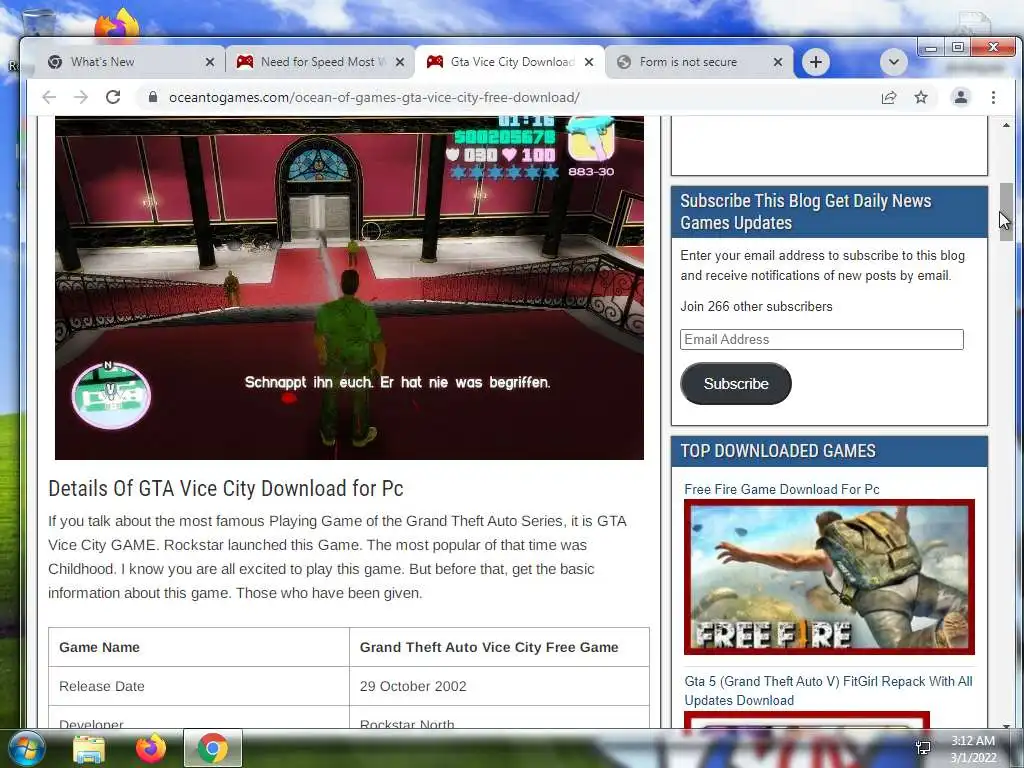Open Gta 5 FitGirl Repack link

coord(828,690)
